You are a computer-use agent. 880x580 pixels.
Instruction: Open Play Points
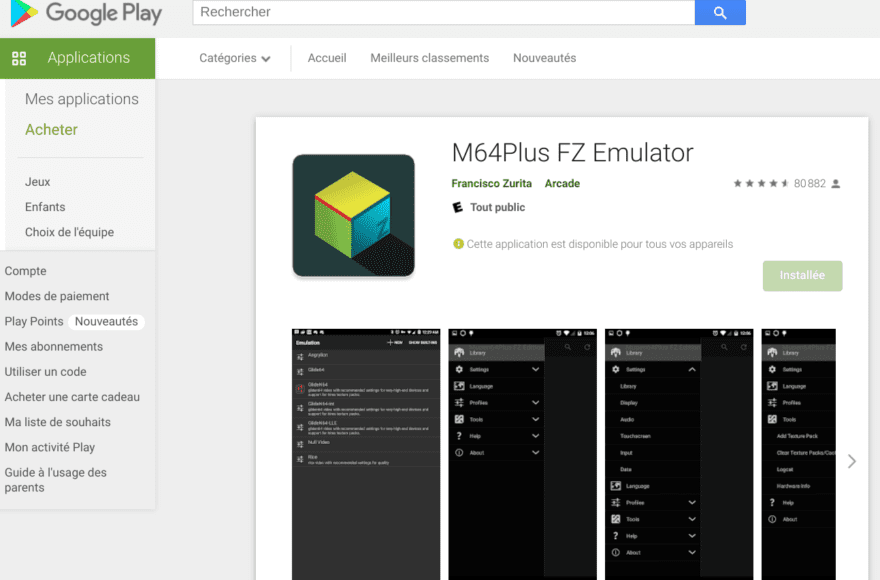pyautogui.click(x=34, y=322)
